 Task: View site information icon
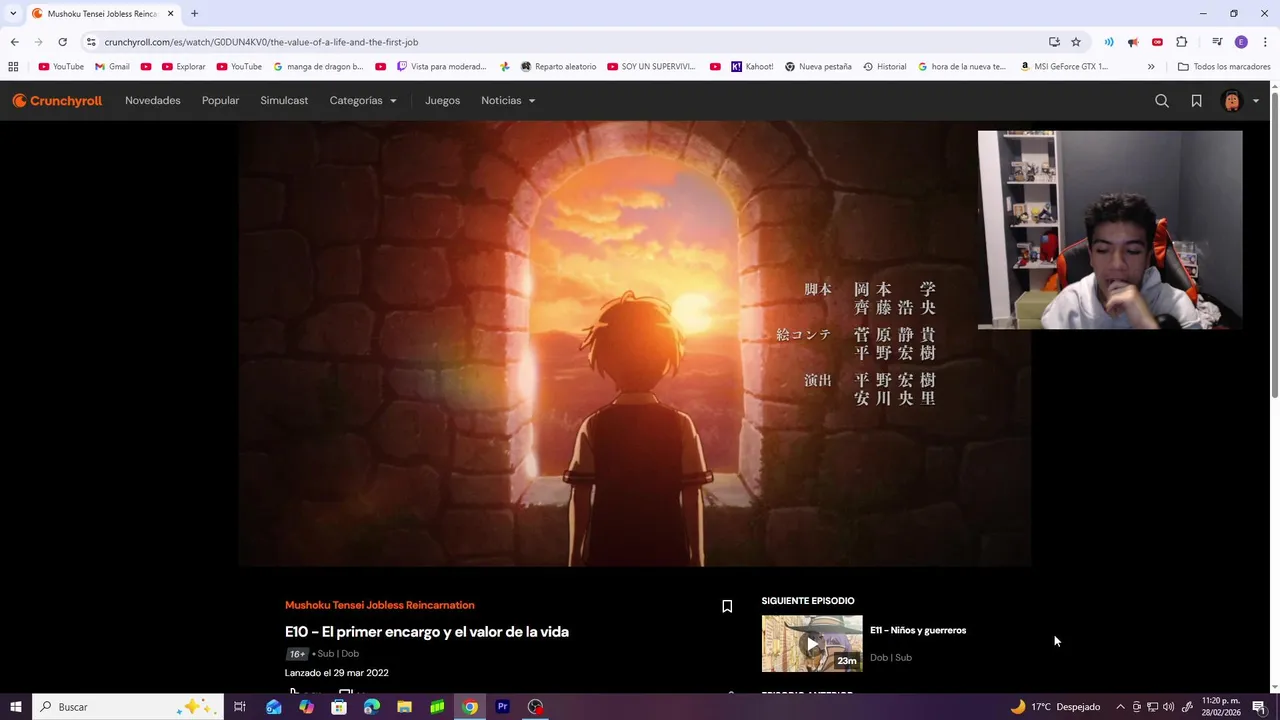91,42
